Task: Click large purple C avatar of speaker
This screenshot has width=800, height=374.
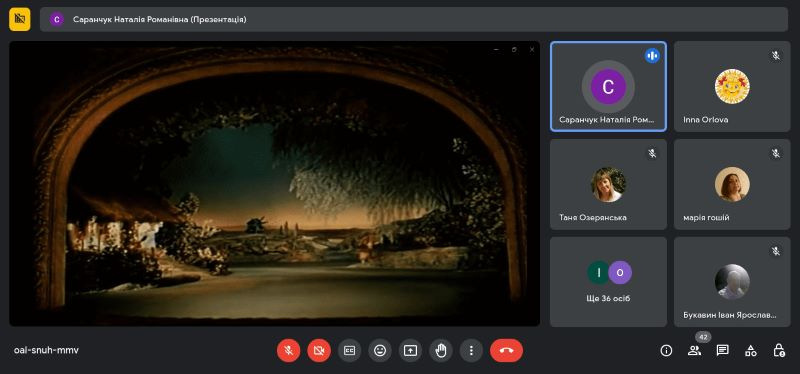Action: click(608, 87)
